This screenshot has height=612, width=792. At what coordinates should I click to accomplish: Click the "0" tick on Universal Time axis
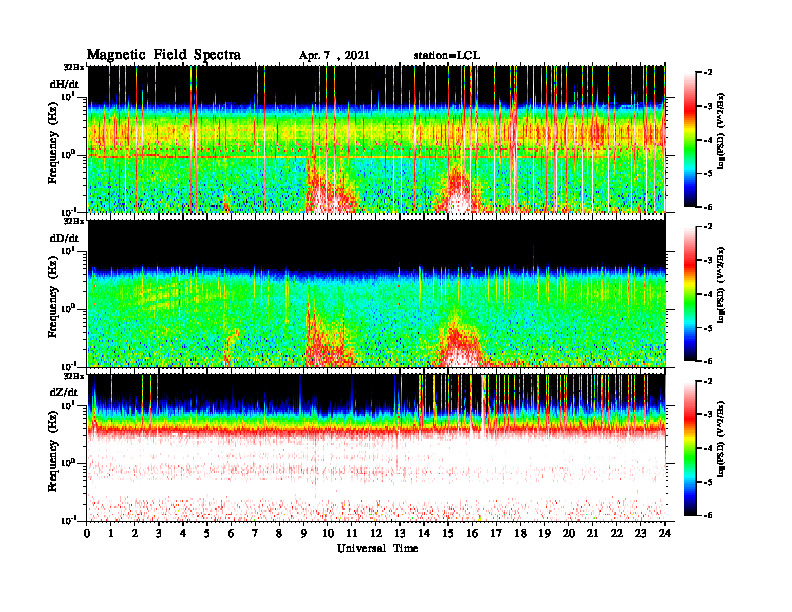click(x=87, y=534)
